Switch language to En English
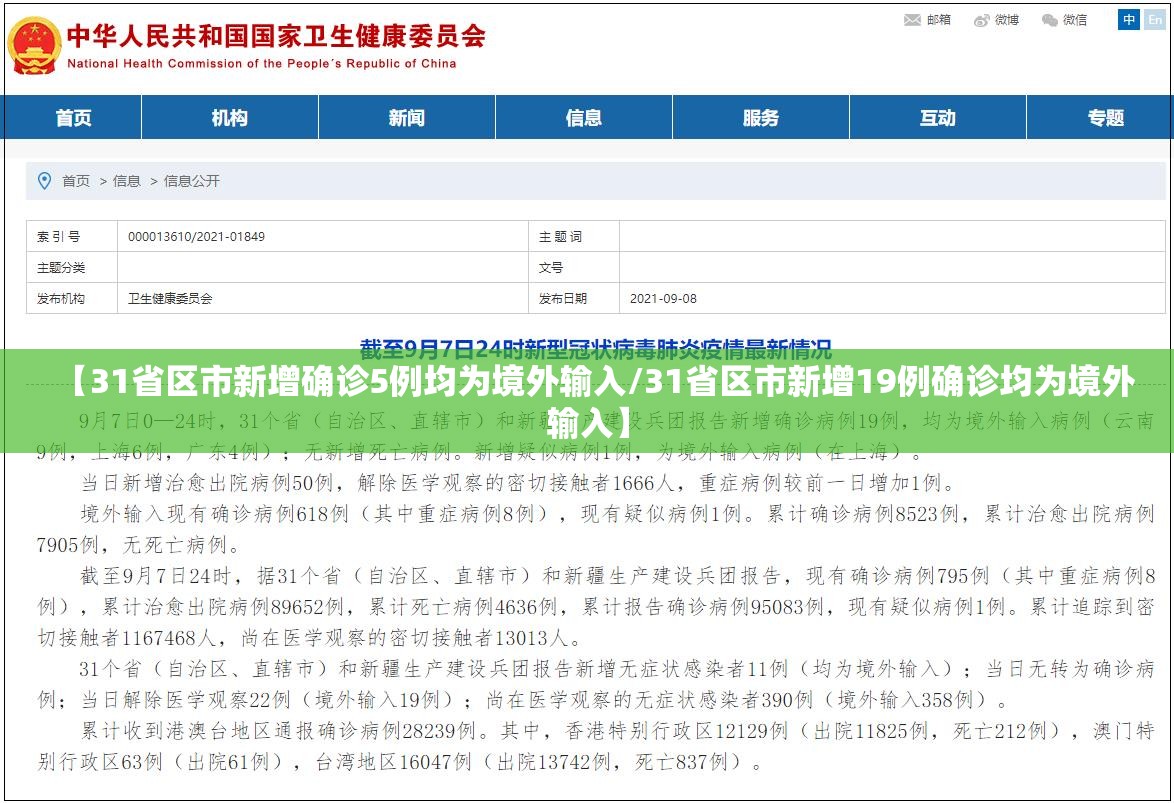Image resolution: width=1174 pixels, height=803 pixels. pos(1155,19)
